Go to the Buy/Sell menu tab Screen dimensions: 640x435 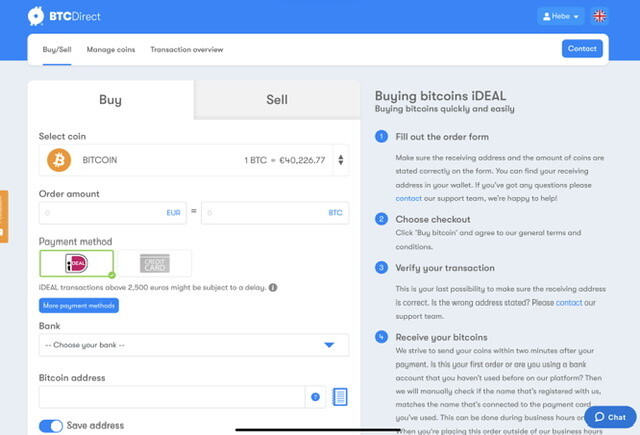pyautogui.click(x=57, y=50)
